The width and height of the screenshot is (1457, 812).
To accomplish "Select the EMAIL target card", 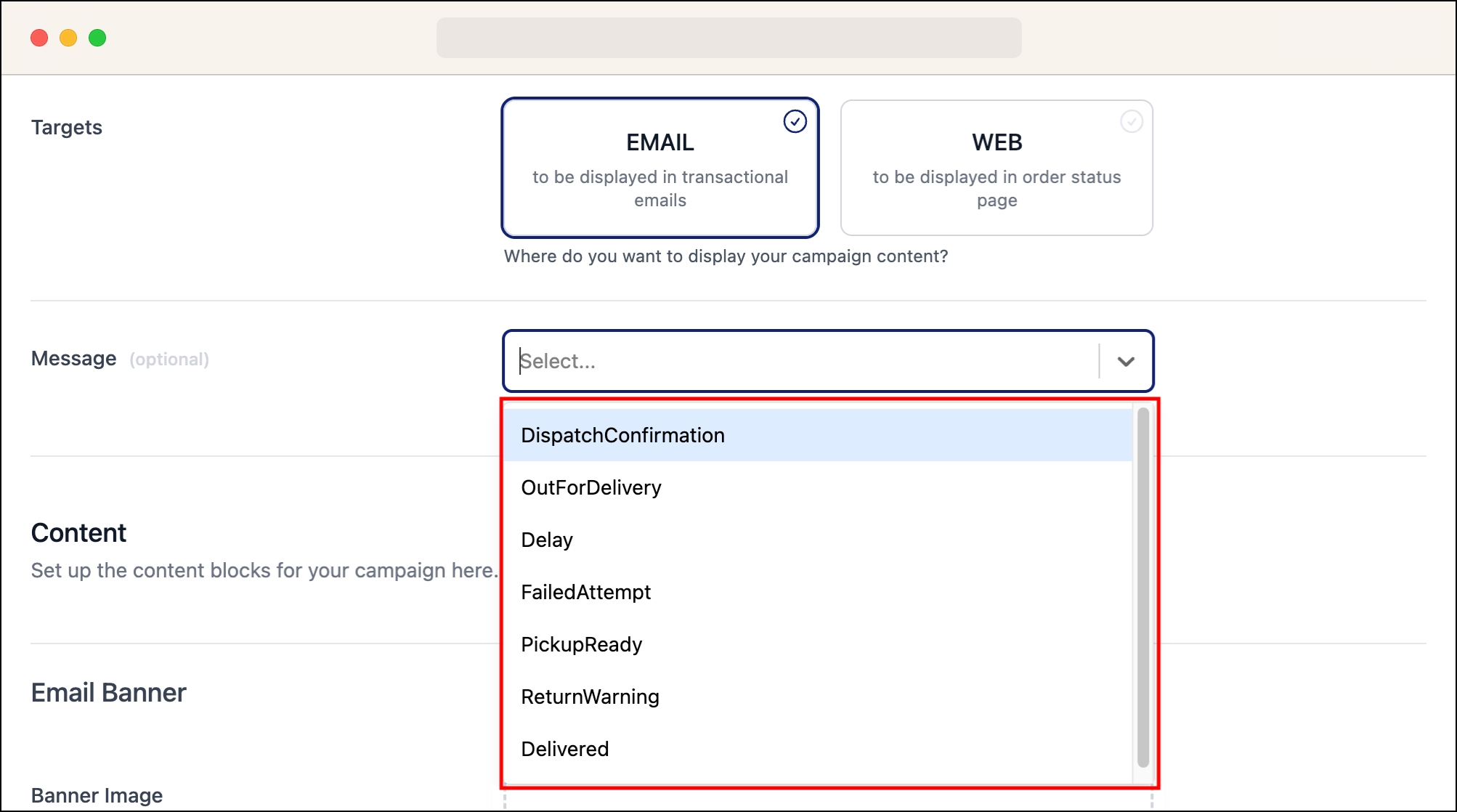I will (659, 169).
